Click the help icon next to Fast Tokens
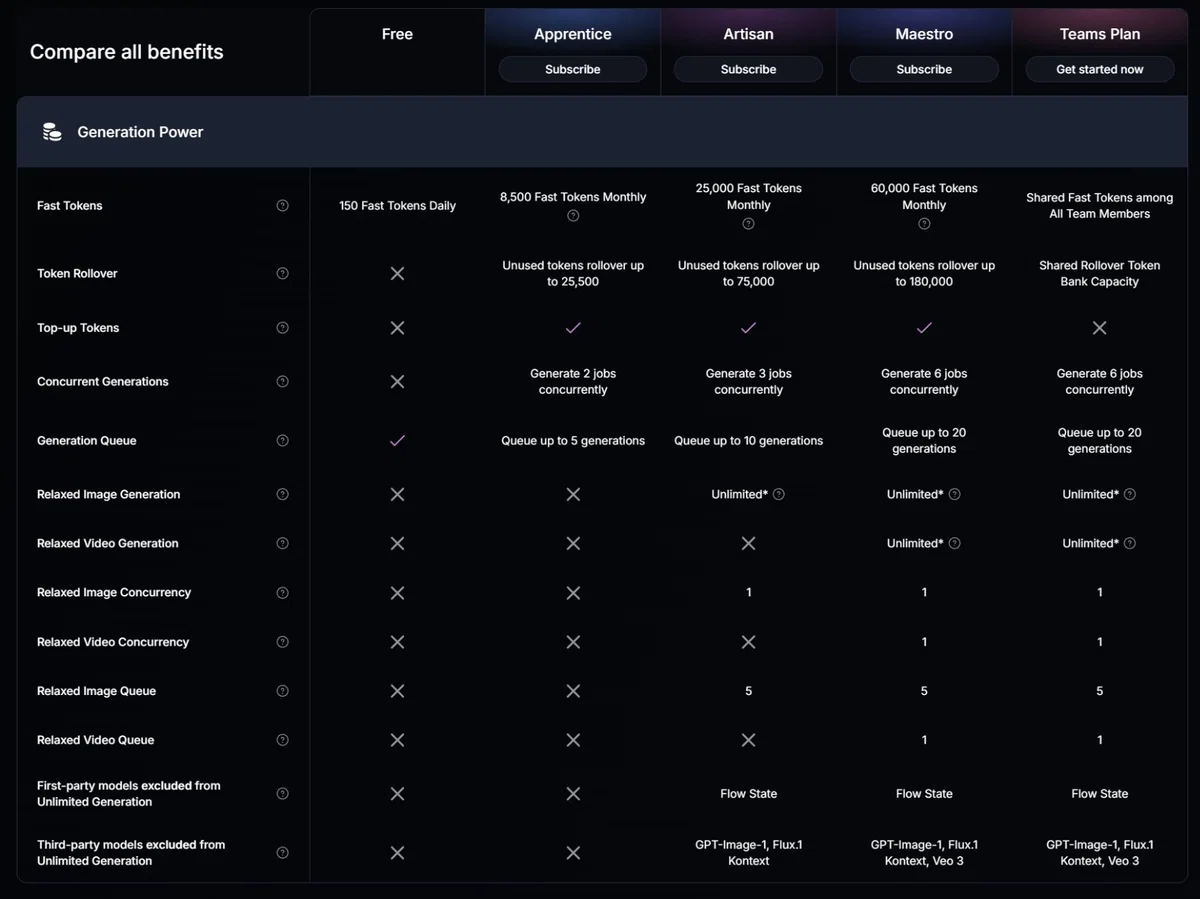The height and width of the screenshot is (899, 1200). [282, 206]
